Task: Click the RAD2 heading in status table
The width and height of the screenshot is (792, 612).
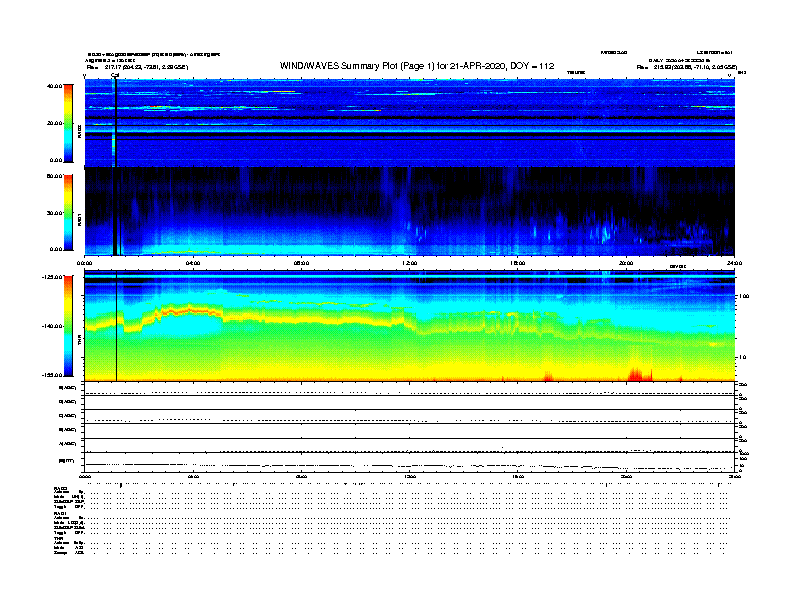Action: 61,488
